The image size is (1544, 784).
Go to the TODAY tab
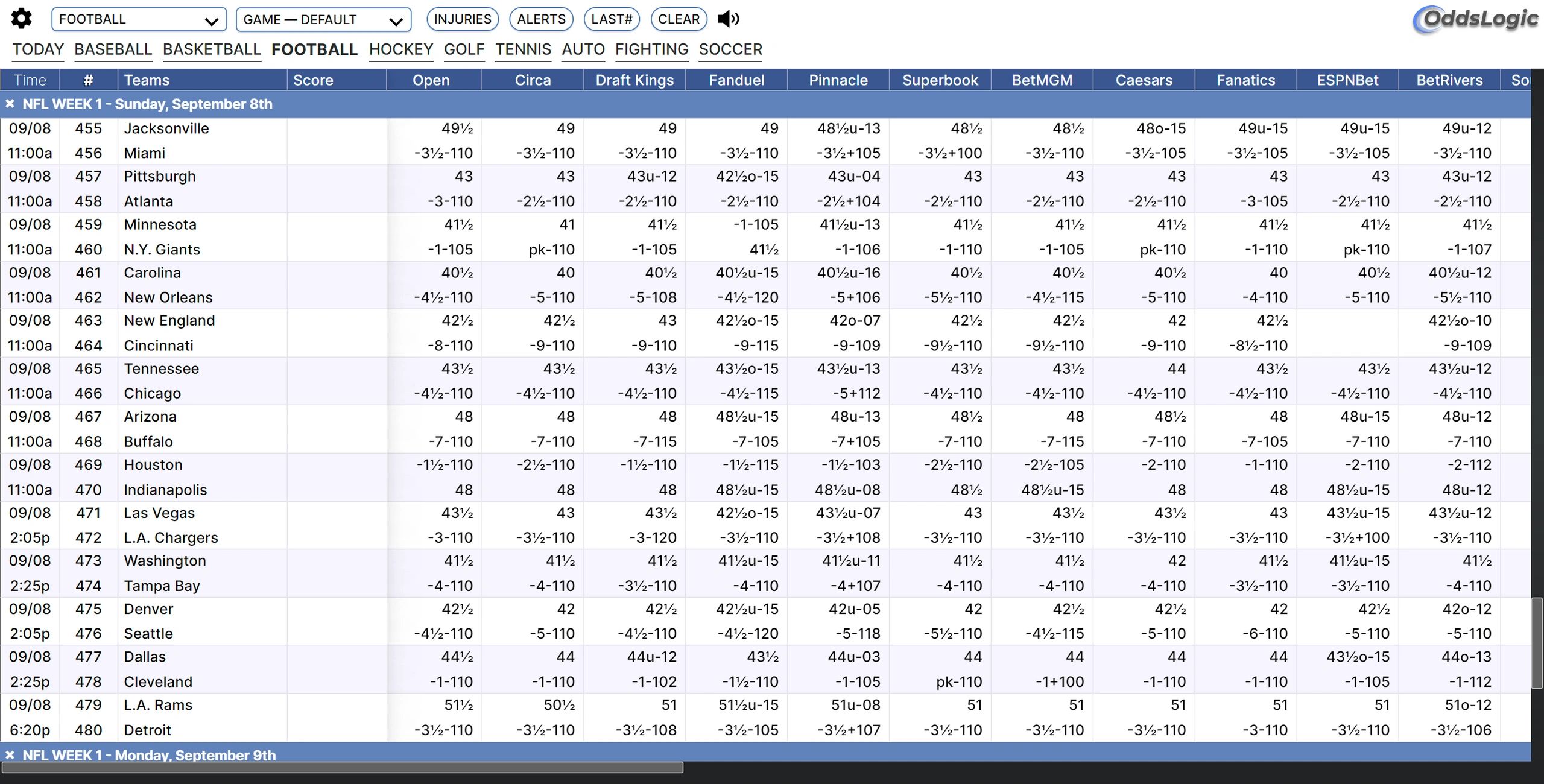click(x=38, y=49)
